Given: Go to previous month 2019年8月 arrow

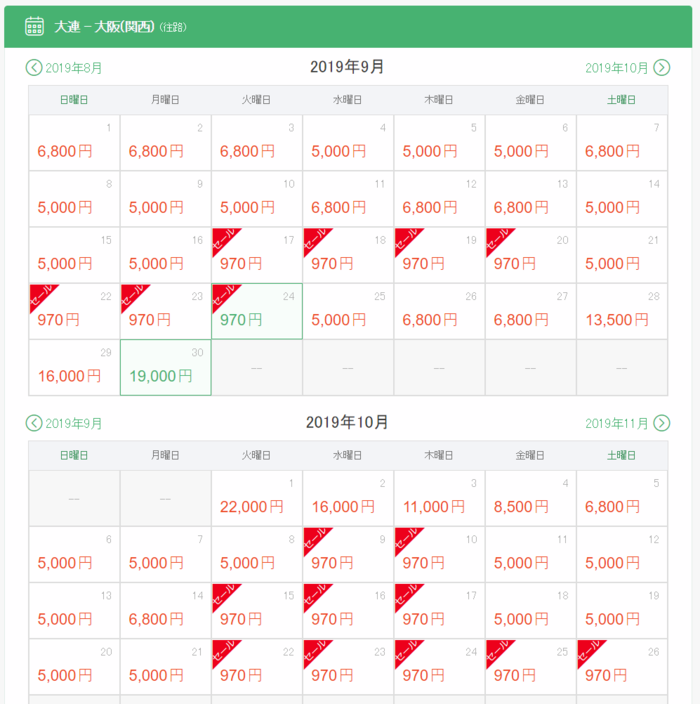Looking at the screenshot, I should tap(35, 68).
